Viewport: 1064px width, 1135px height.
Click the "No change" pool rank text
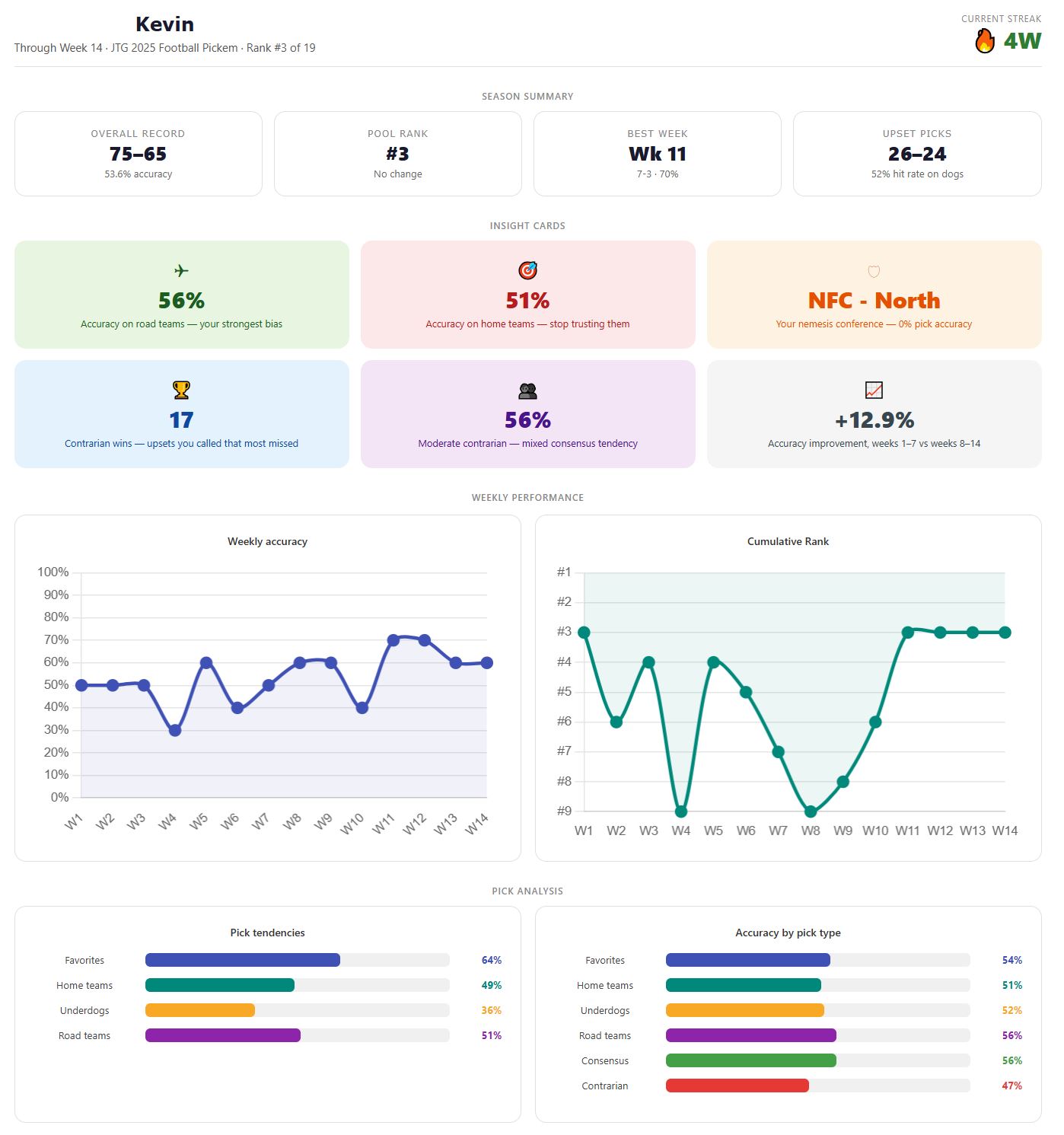tap(398, 174)
